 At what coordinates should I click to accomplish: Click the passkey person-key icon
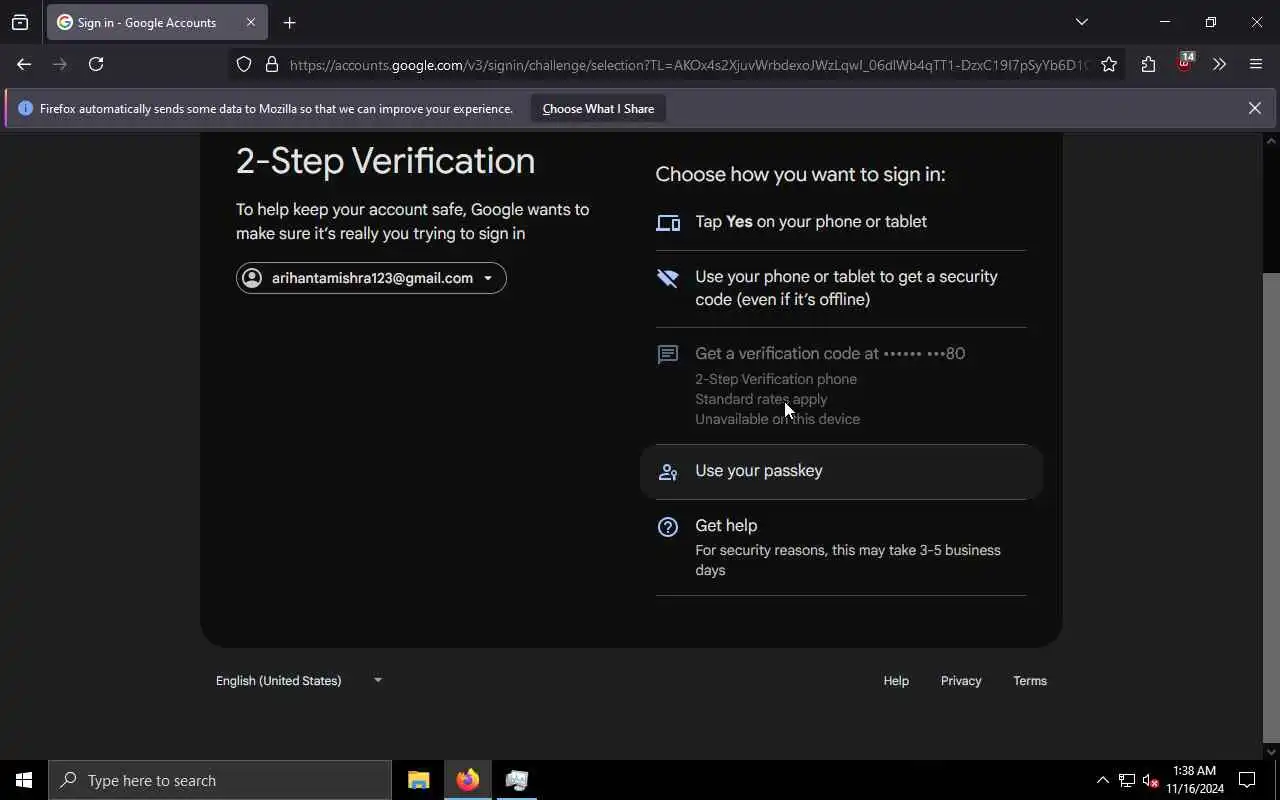click(668, 472)
